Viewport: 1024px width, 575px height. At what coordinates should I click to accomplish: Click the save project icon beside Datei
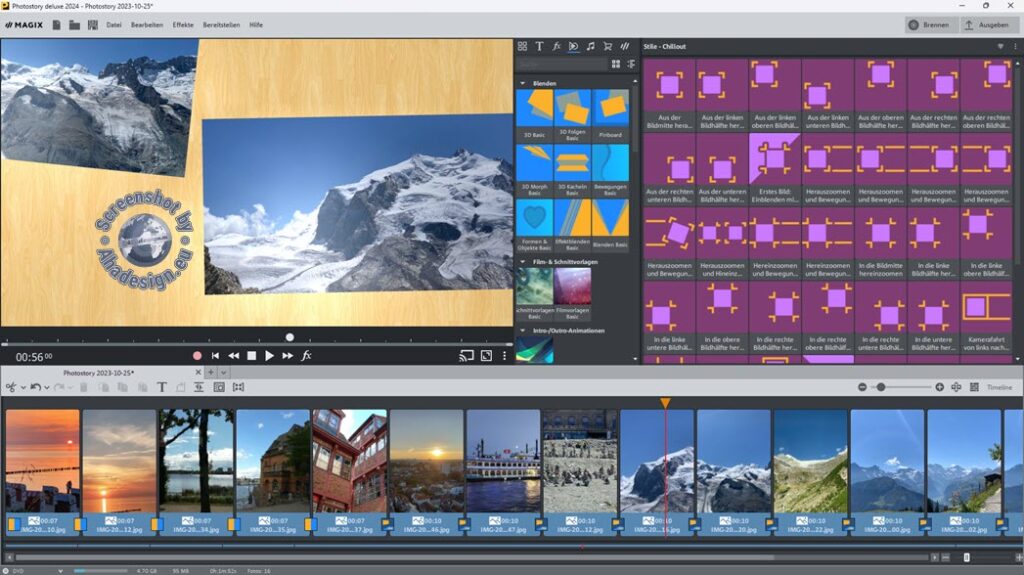[93, 25]
